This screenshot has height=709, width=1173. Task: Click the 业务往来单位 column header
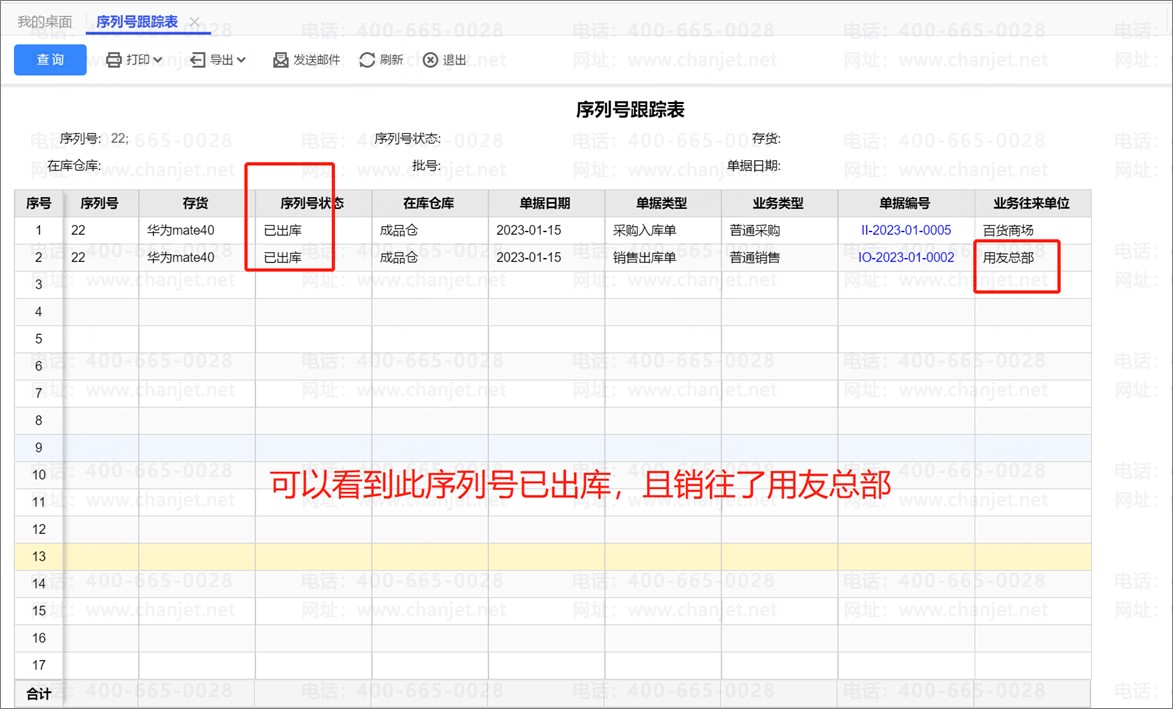(x=1032, y=203)
